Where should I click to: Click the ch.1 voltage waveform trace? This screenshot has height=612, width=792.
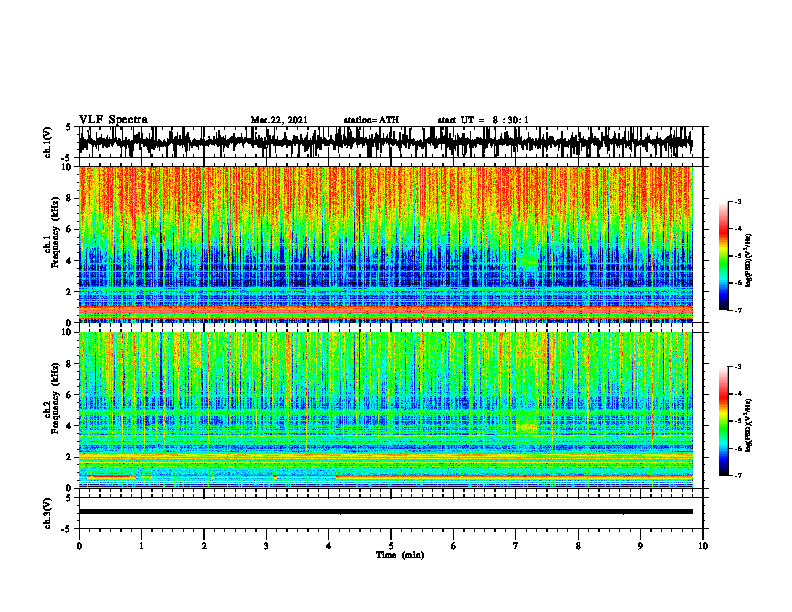pyautogui.click(x=386, y=142)
